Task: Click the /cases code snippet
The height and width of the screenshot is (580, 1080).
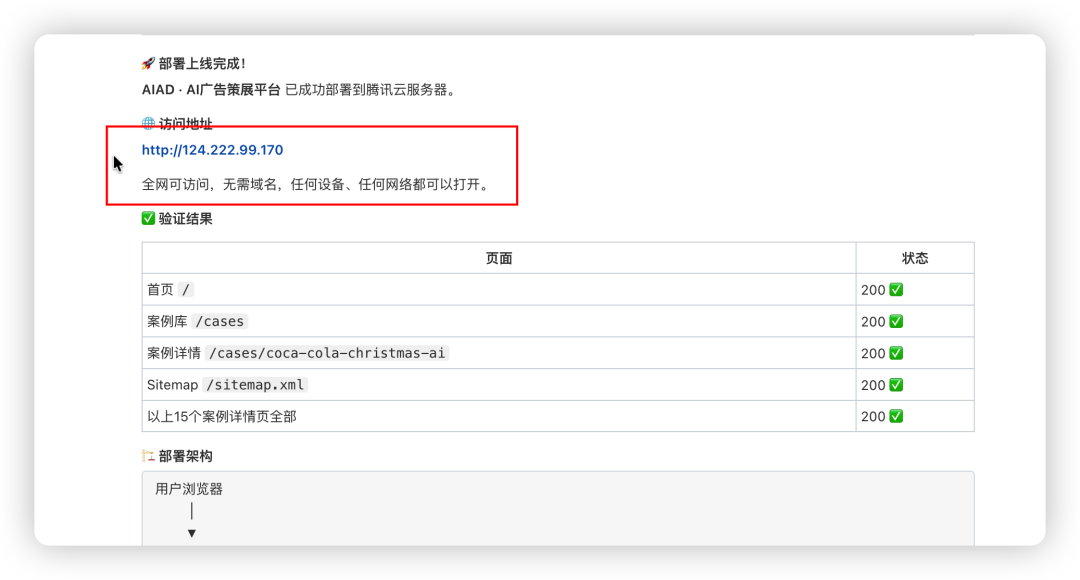Action: coord(220,322)
